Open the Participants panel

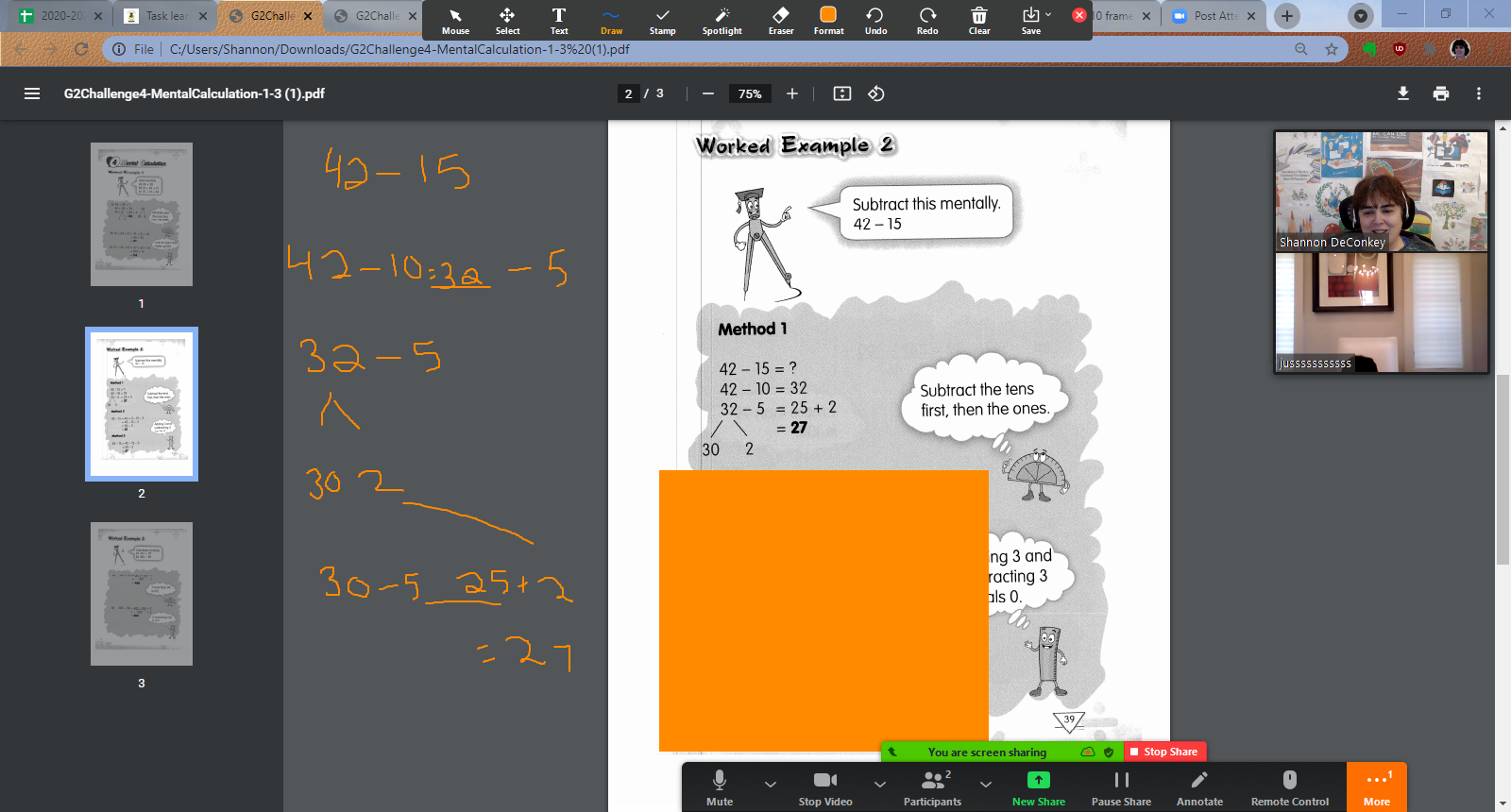click(932, 787)
